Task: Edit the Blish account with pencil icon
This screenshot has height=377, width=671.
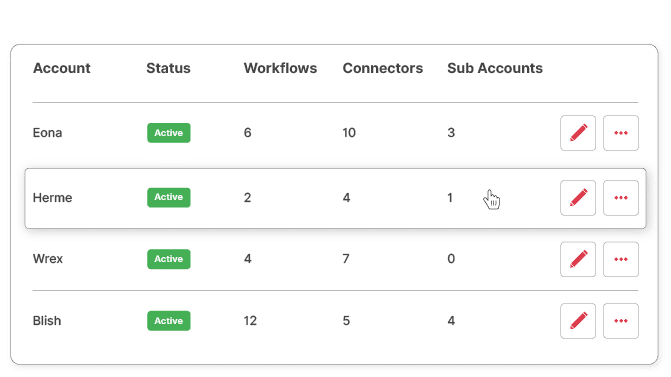Action: [578, 321]
